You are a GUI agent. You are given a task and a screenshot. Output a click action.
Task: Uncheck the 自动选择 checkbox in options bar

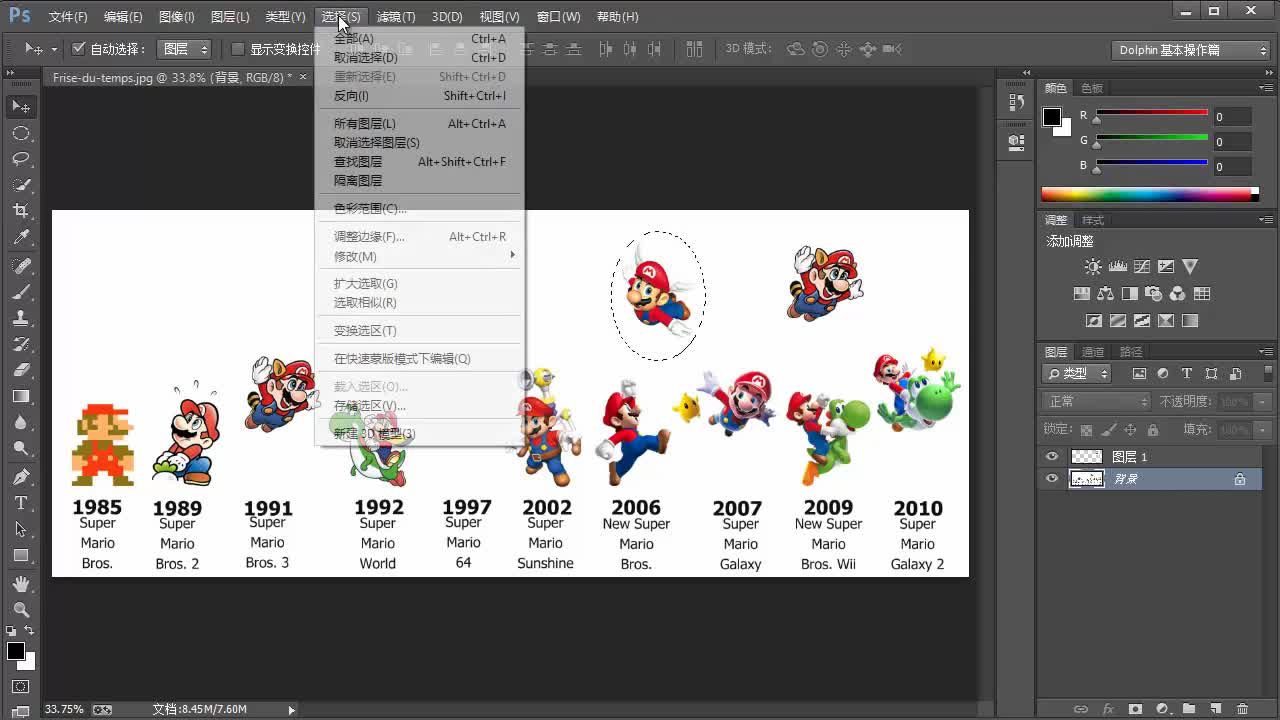[78, 48]
